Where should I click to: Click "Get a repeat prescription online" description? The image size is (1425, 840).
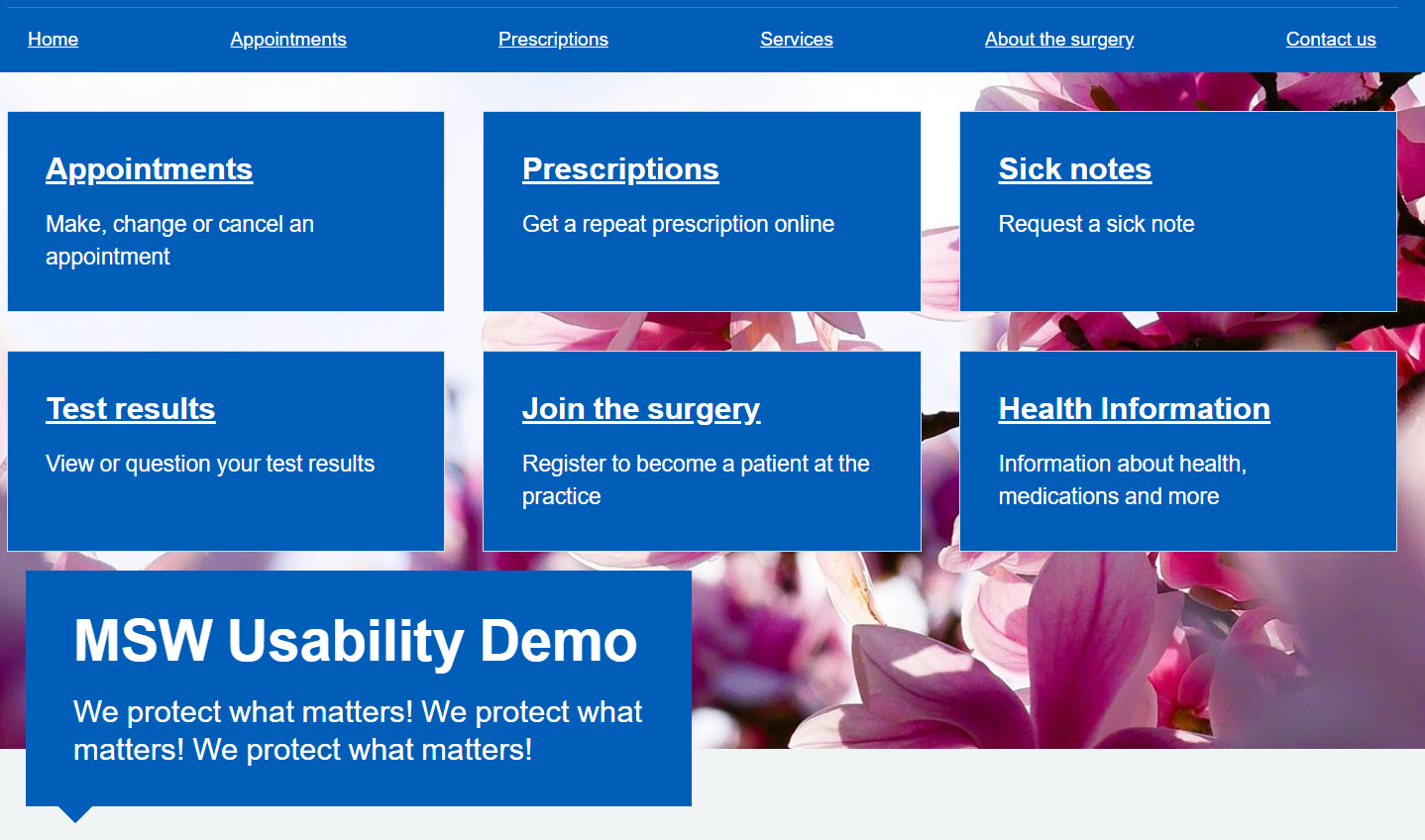[x=678, y=224]
